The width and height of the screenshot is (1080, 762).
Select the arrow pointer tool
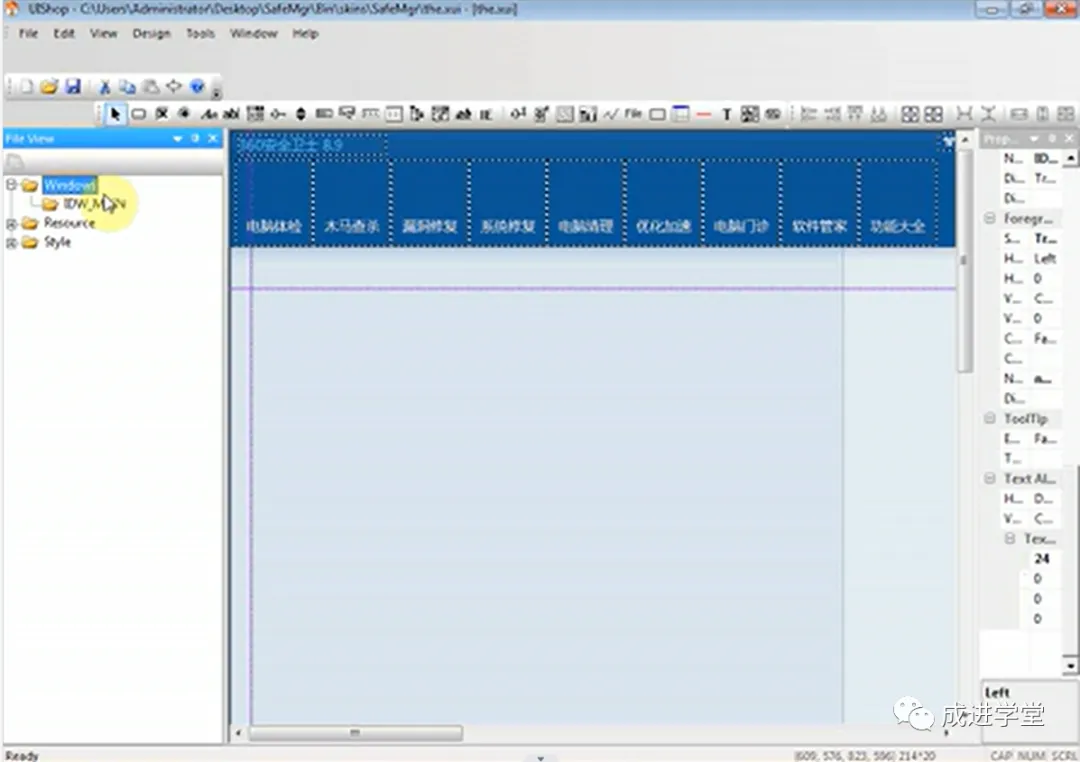[115, 114]
